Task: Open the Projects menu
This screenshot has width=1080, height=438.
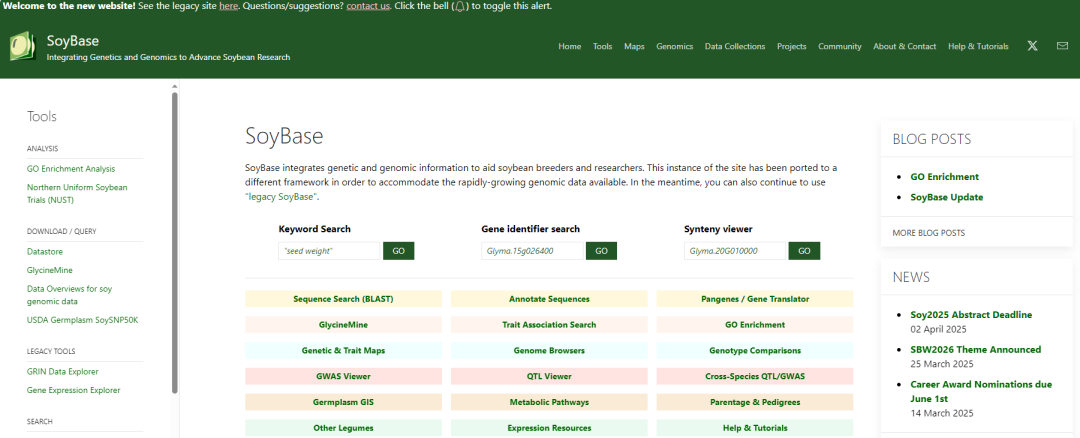Action: click(x=791, y=46)
